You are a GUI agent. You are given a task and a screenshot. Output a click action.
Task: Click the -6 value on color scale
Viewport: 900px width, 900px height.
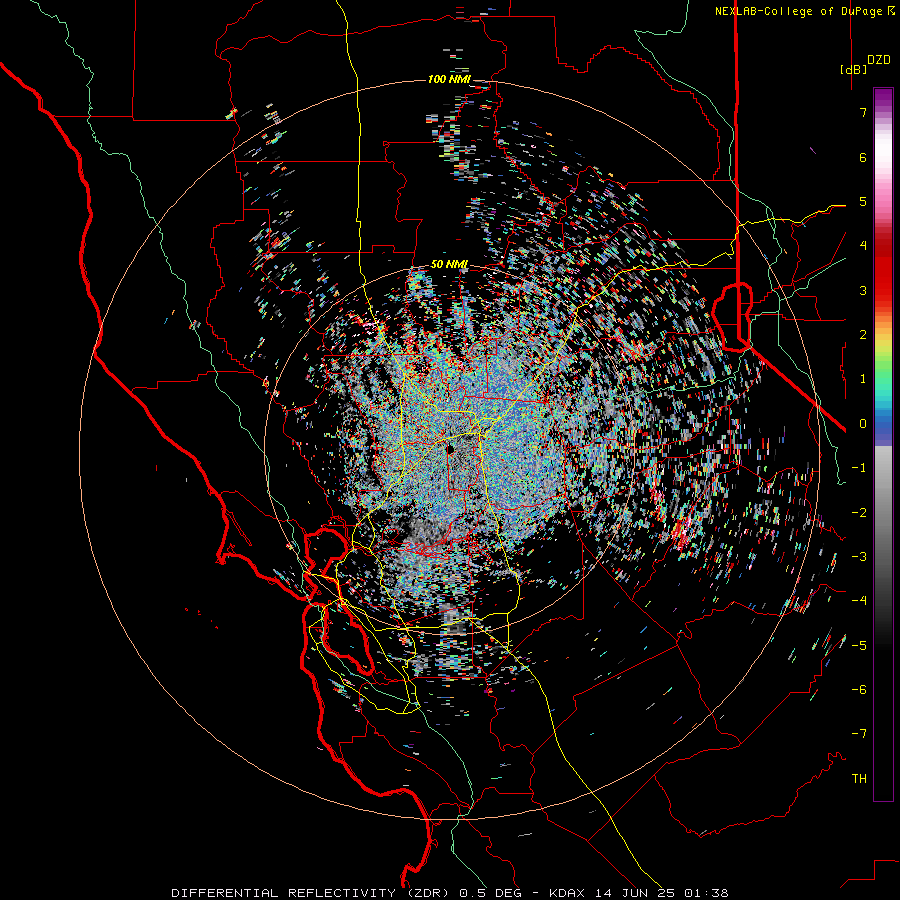859,690
